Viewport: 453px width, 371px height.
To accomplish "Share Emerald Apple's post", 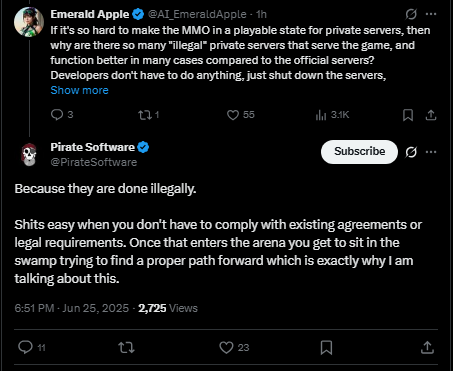I will 431,115.
